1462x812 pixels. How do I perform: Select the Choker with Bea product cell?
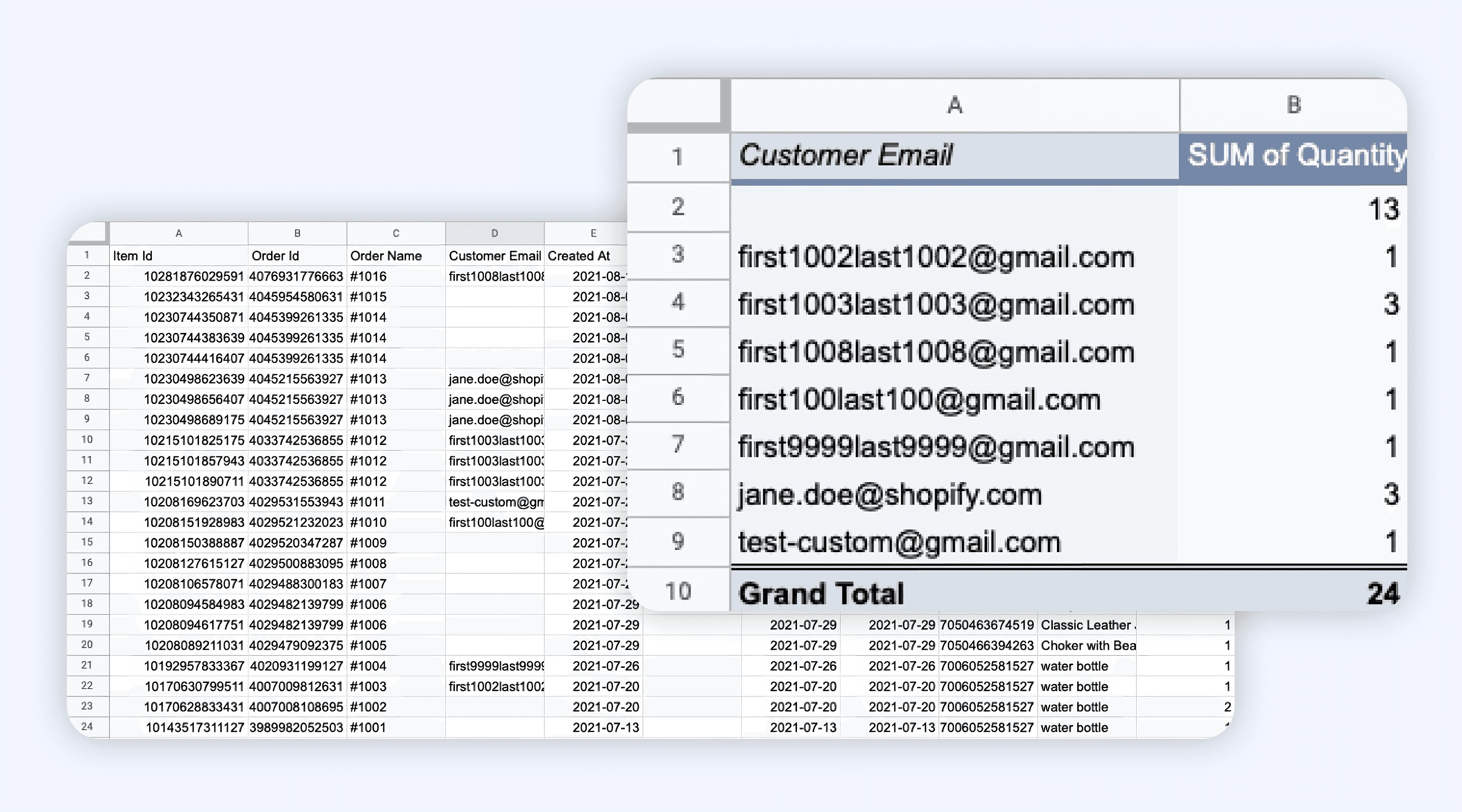coord(1086,646)
